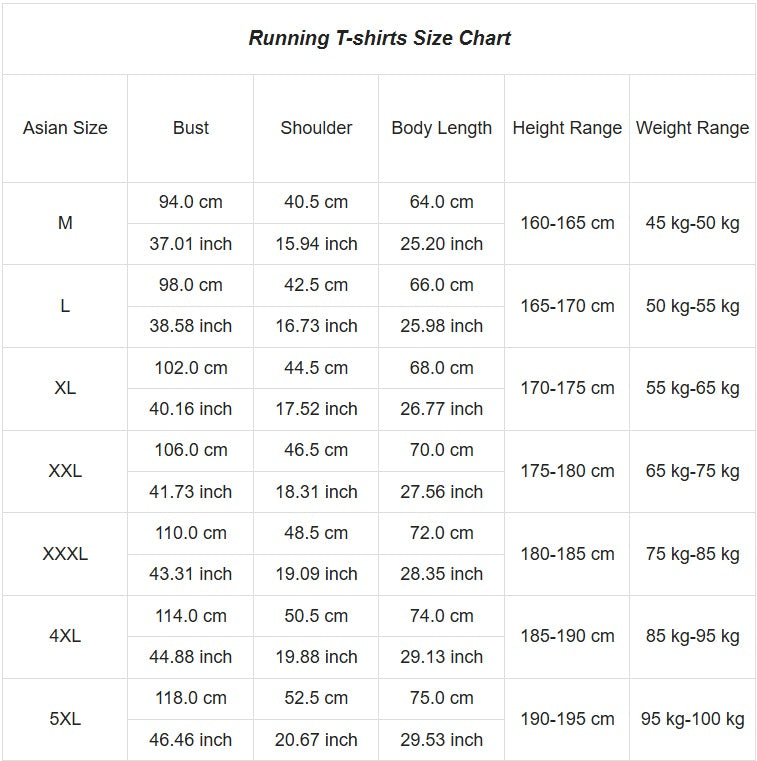Click the Running T-shirts Size Chart title
The width and height of the screenshot is (757, 761).
tap(379, 39)
